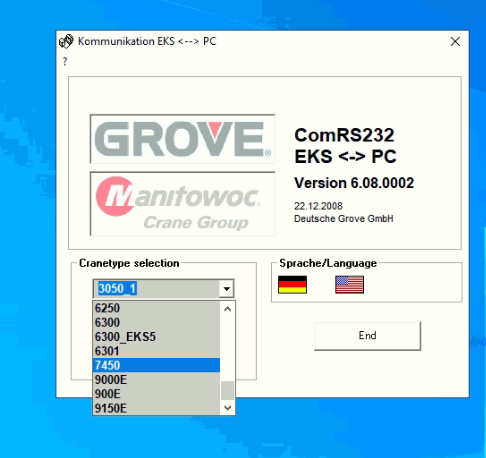Select 900E from the list

click(156, 394)
